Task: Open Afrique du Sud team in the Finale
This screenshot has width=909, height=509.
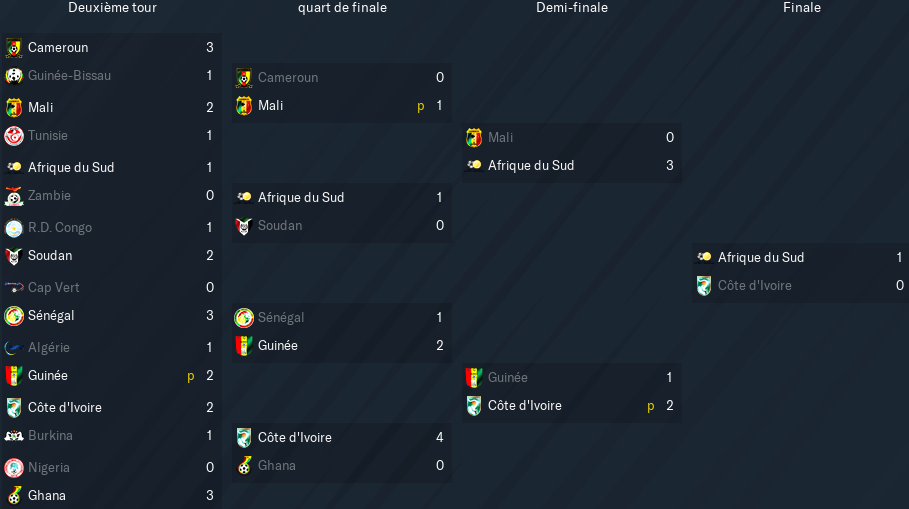Action: coord(761,257)
